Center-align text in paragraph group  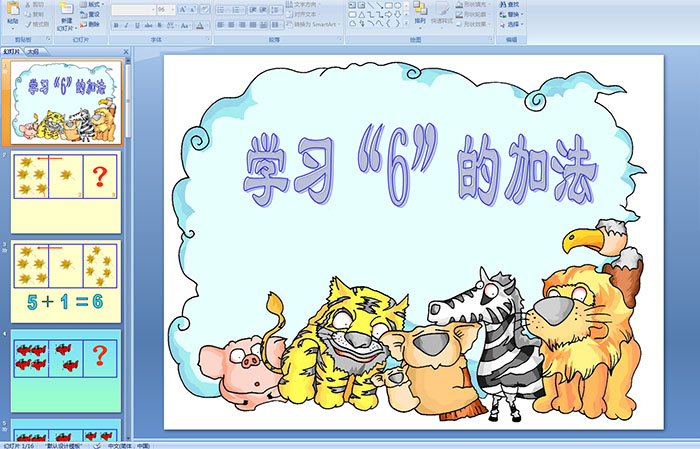click(x=231, y=25)
